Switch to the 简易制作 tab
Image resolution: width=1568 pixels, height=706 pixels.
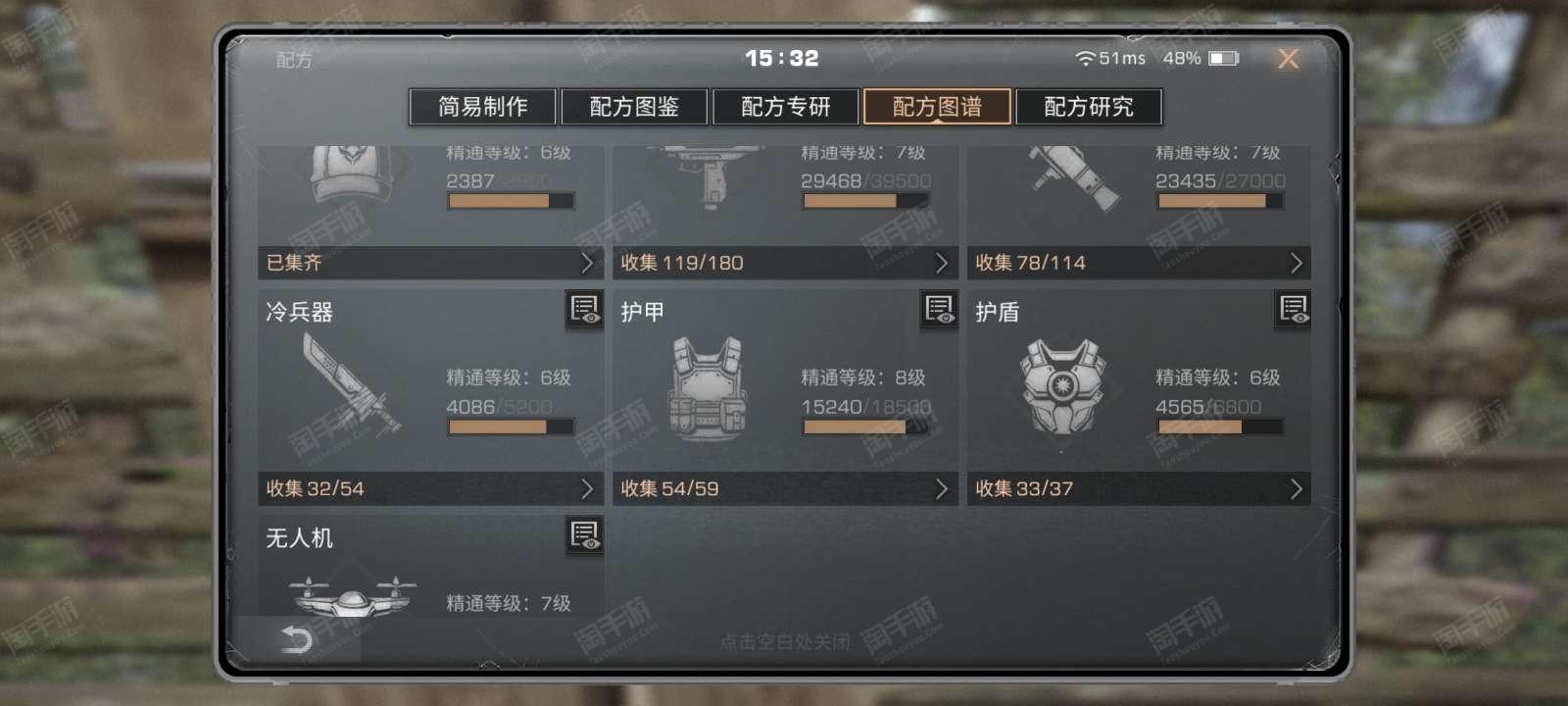[x=482, y=107]
